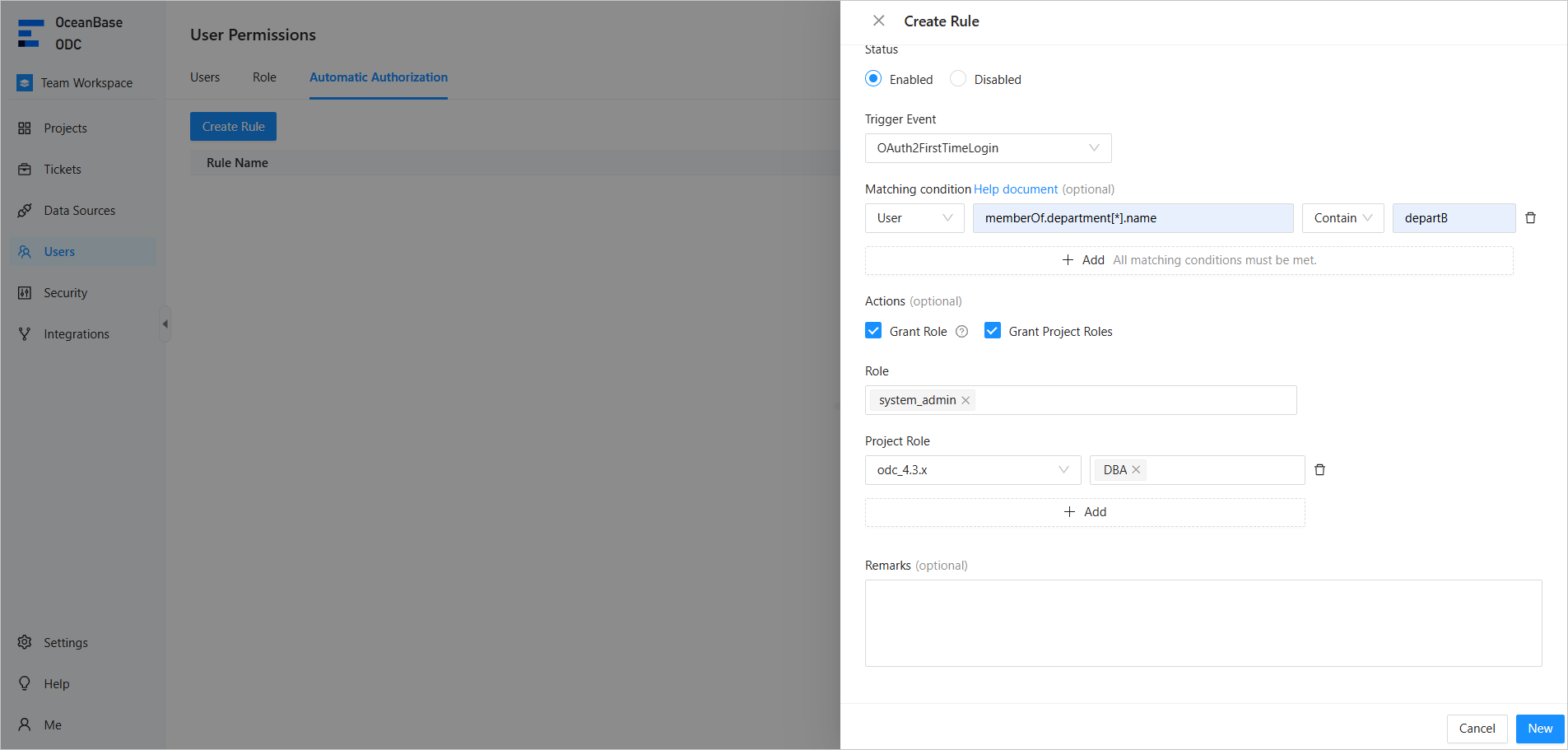Uncheck the Grant Role checkbox
Screen dimensions: 1568x750
(873, 331)
